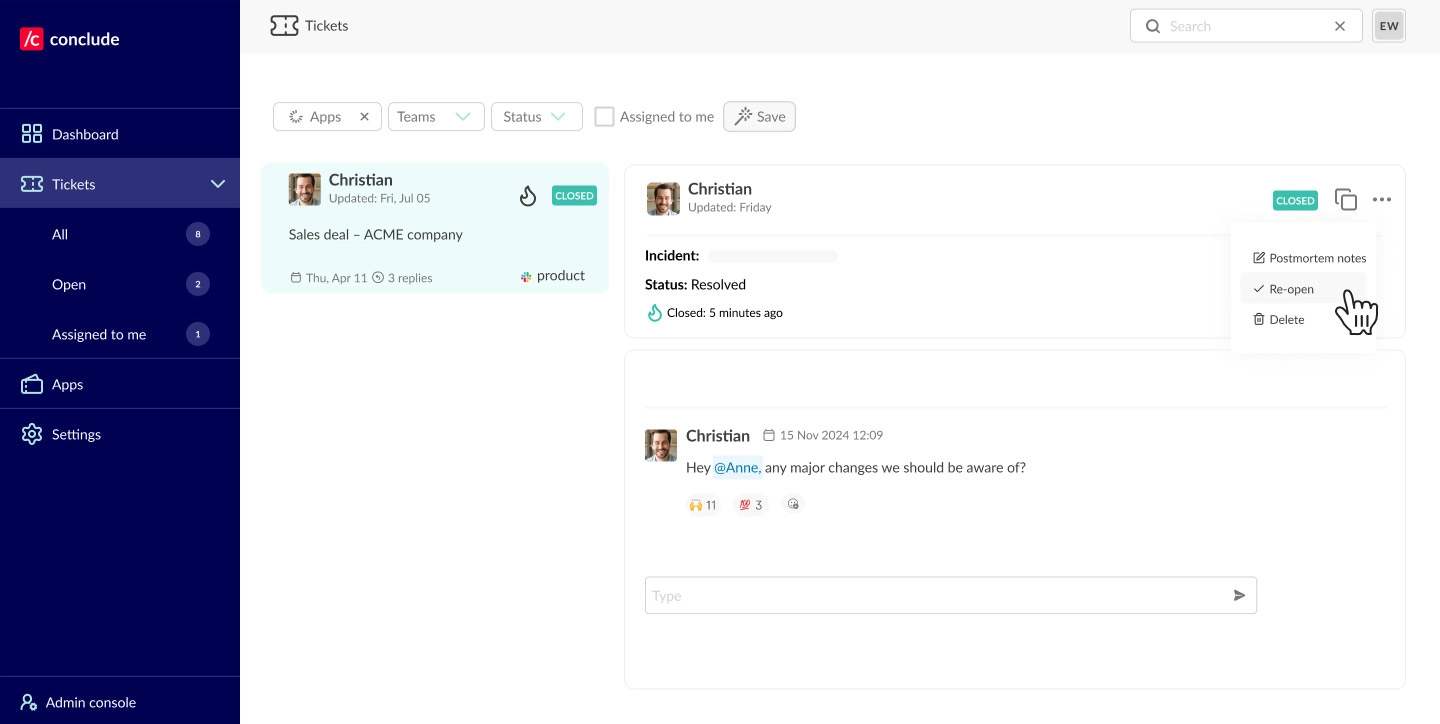Image resolution: width=1440 pixels, height=724 pixels.
Task: Click the flame icon on Christian's ticket card
Action: [x=528, y=196]
